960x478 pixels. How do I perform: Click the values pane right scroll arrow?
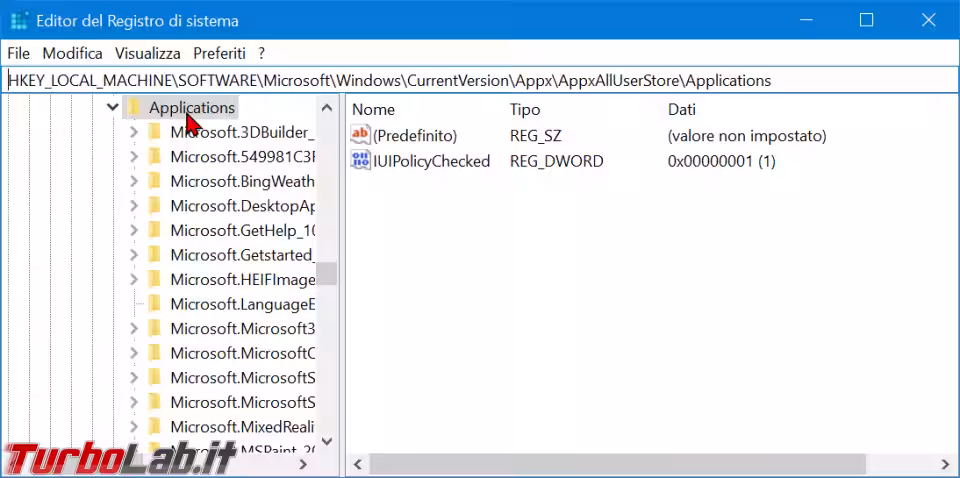pos(945,464)
